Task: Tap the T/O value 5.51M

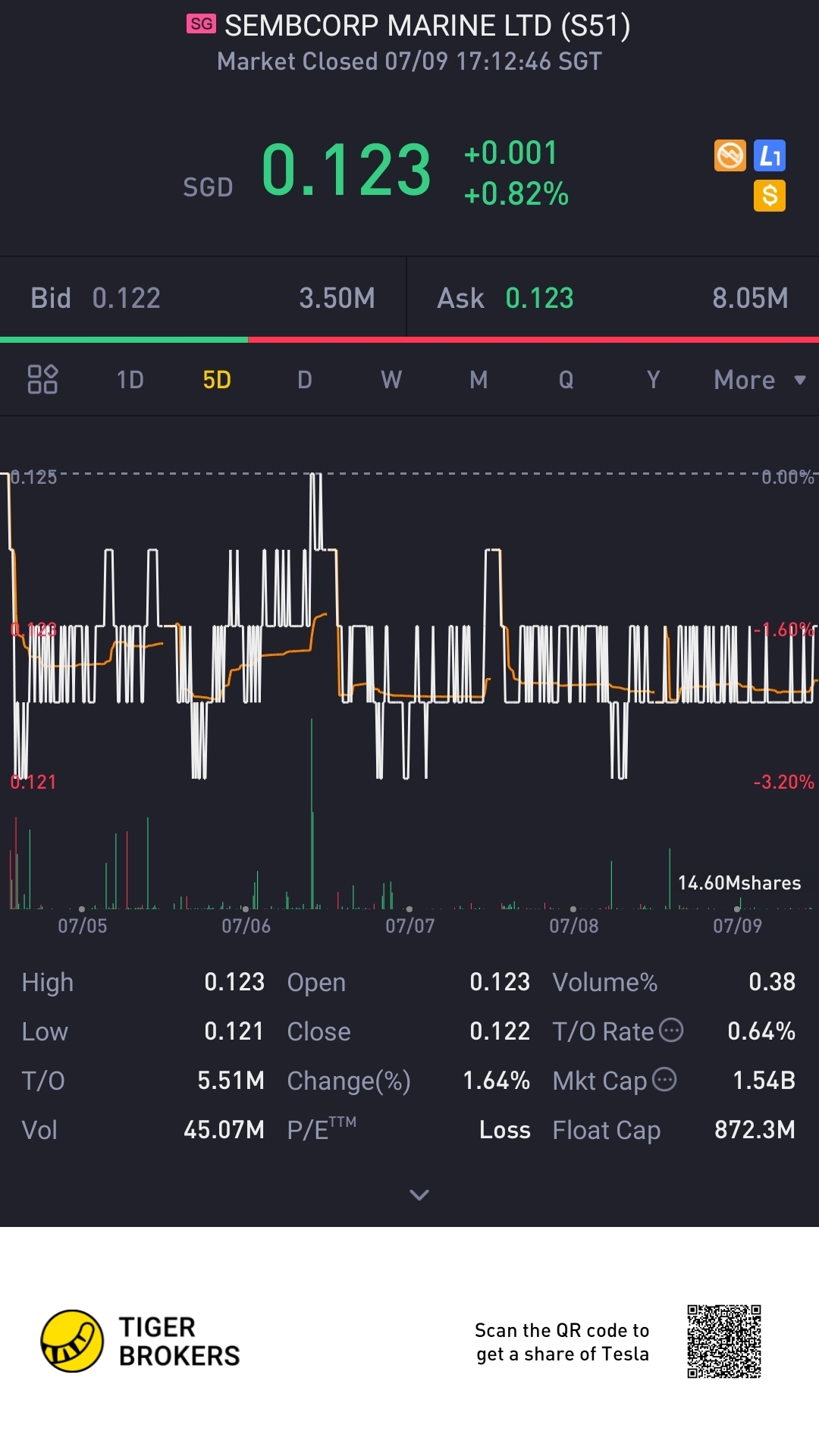Action: (x=231, y=1081)
